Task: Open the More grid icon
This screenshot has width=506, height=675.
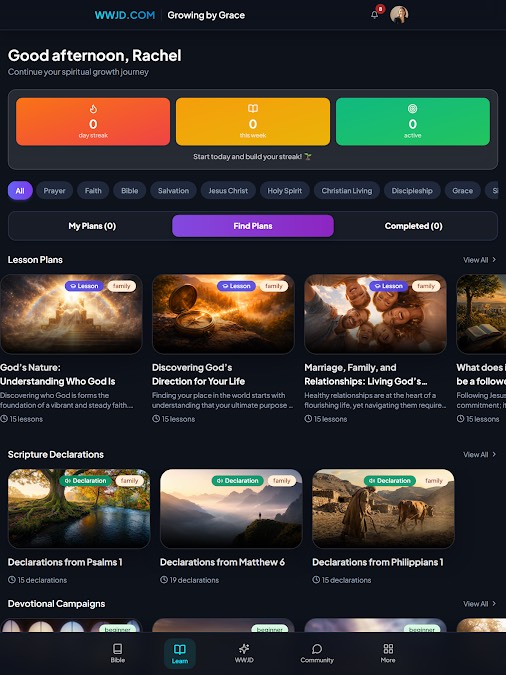Action: click(388, 649)
